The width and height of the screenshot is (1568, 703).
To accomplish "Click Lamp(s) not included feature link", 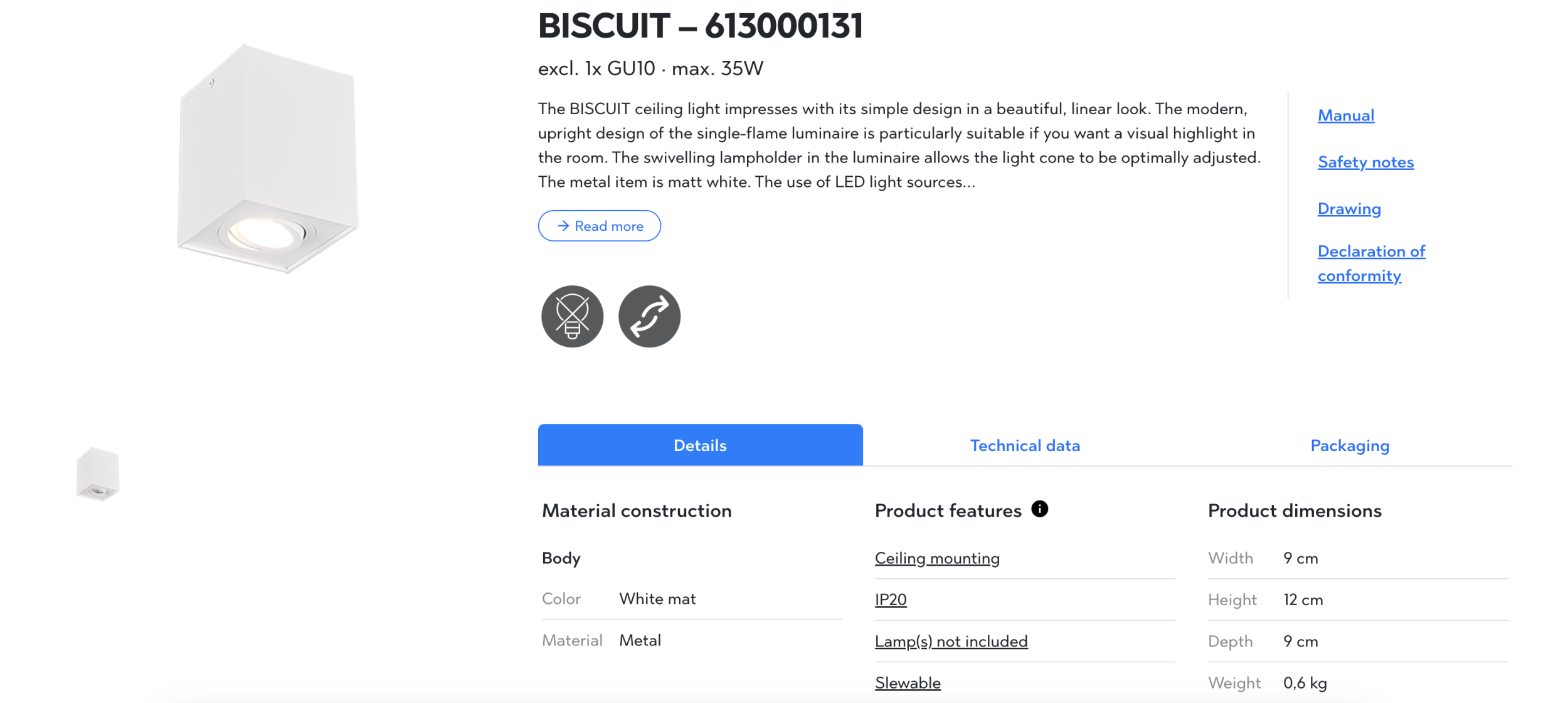I will pyautogui.click(x=951, y=641).
